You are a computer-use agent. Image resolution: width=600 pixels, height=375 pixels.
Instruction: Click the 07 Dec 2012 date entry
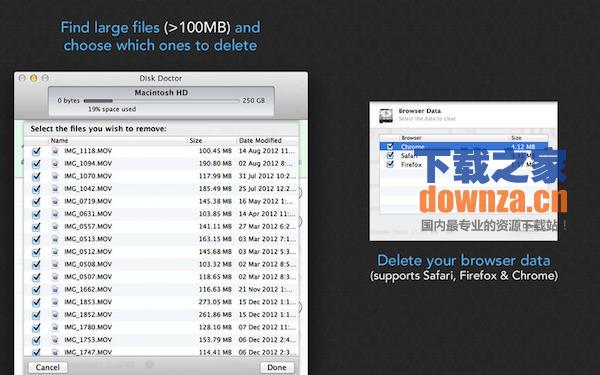click(x=267, y=327)
